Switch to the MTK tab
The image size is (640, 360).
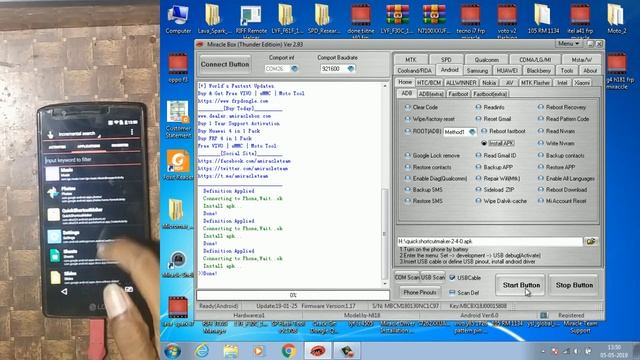tap(411, 60)
